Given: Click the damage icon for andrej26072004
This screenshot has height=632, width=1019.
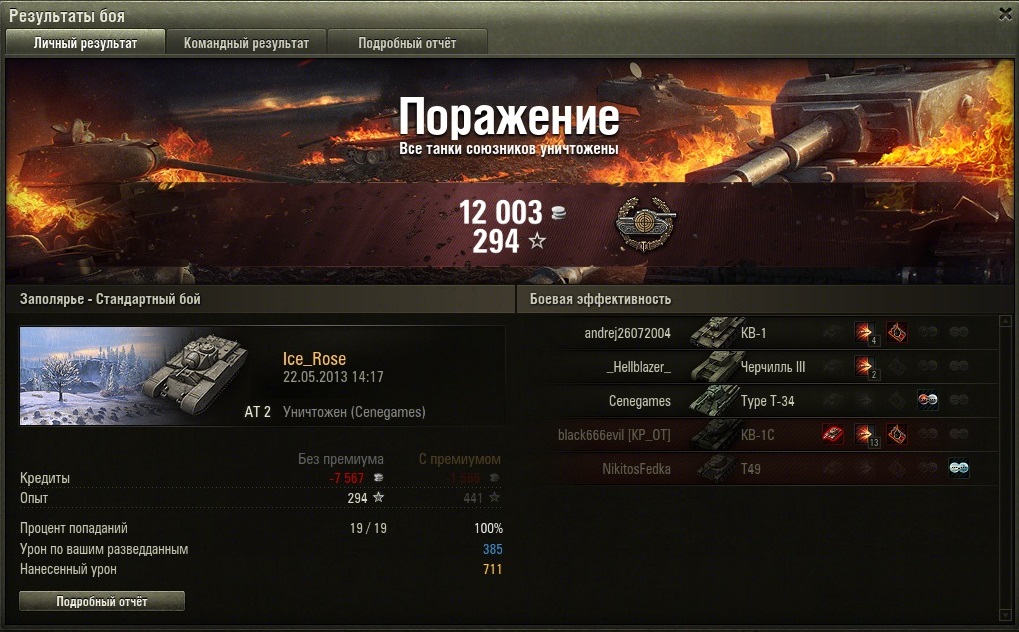Looking at the screenshot, I should click(865, 333).
